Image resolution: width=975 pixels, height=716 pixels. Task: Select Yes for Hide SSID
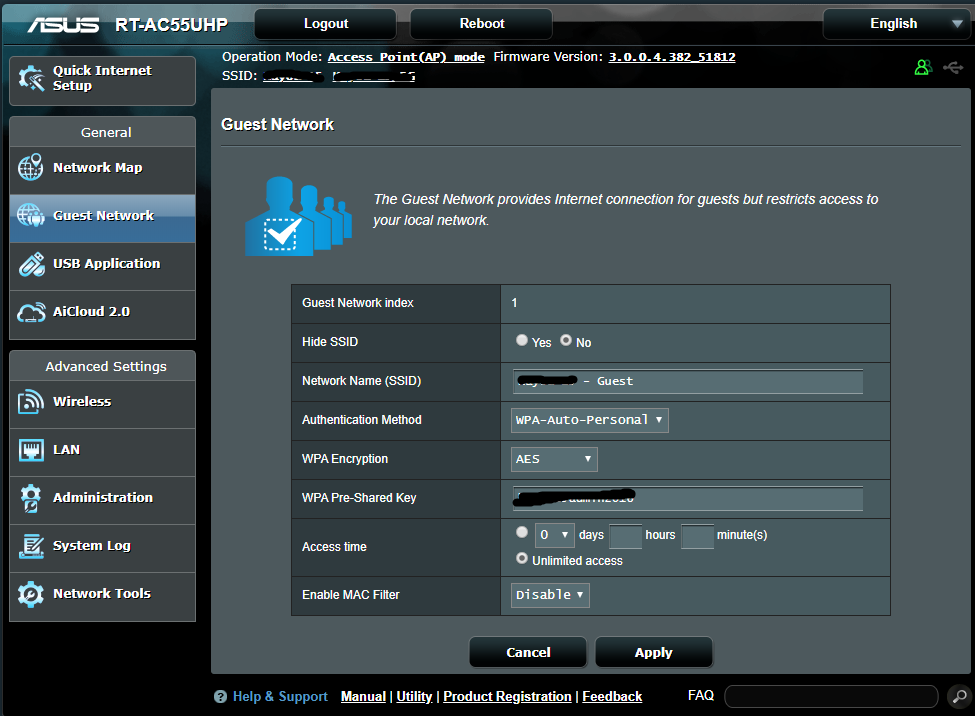point(522,340)
